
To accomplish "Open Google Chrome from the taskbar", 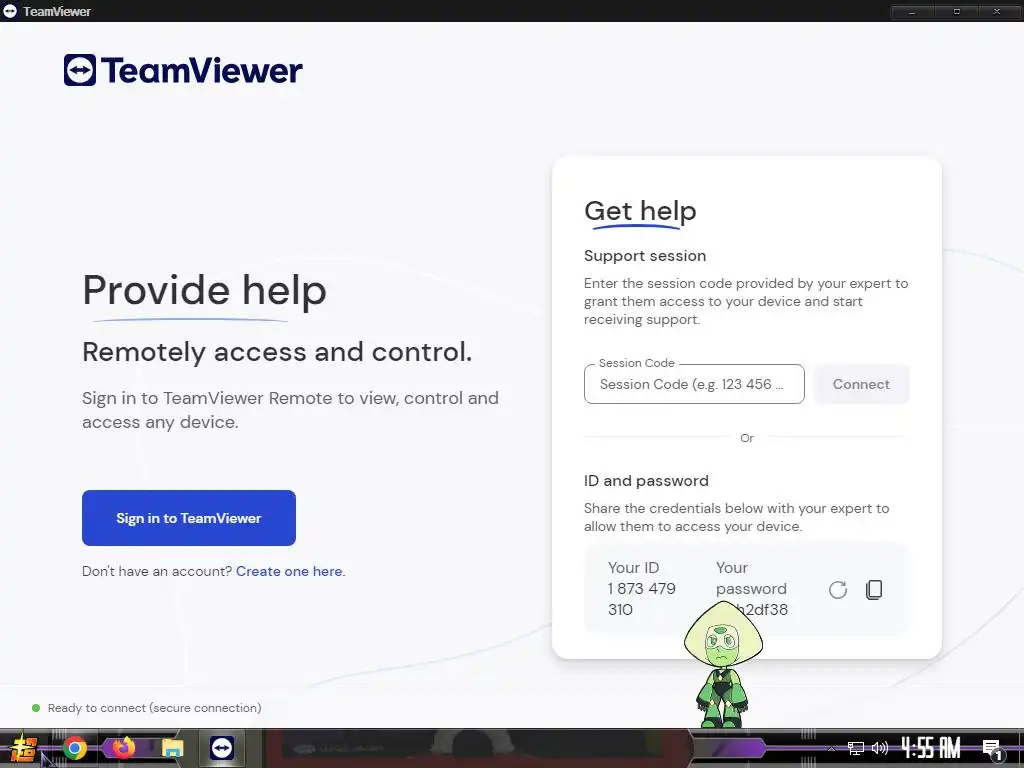I will [x=74, y=748].
